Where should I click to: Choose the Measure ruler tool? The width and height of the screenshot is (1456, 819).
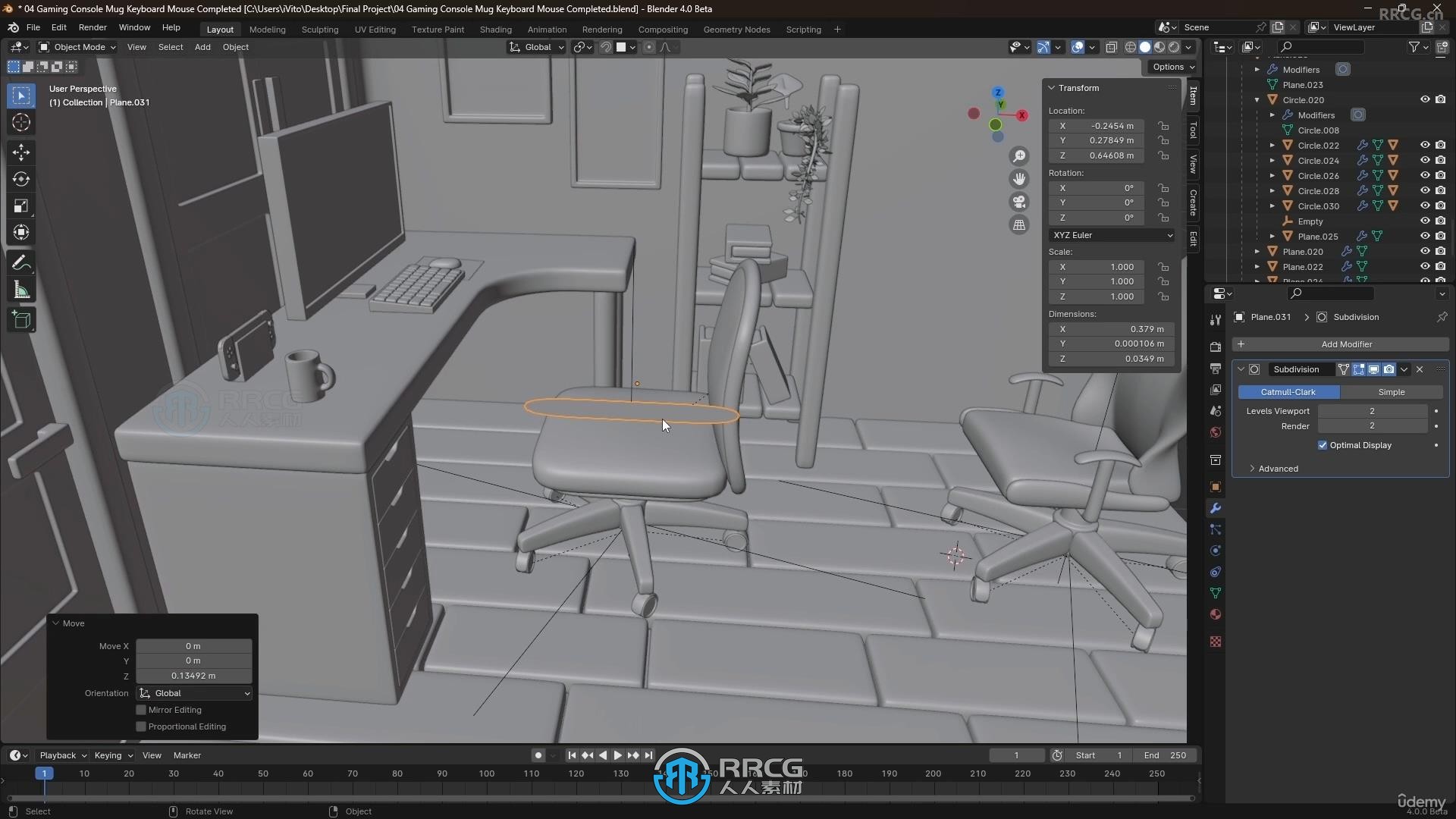pos(21,290)
